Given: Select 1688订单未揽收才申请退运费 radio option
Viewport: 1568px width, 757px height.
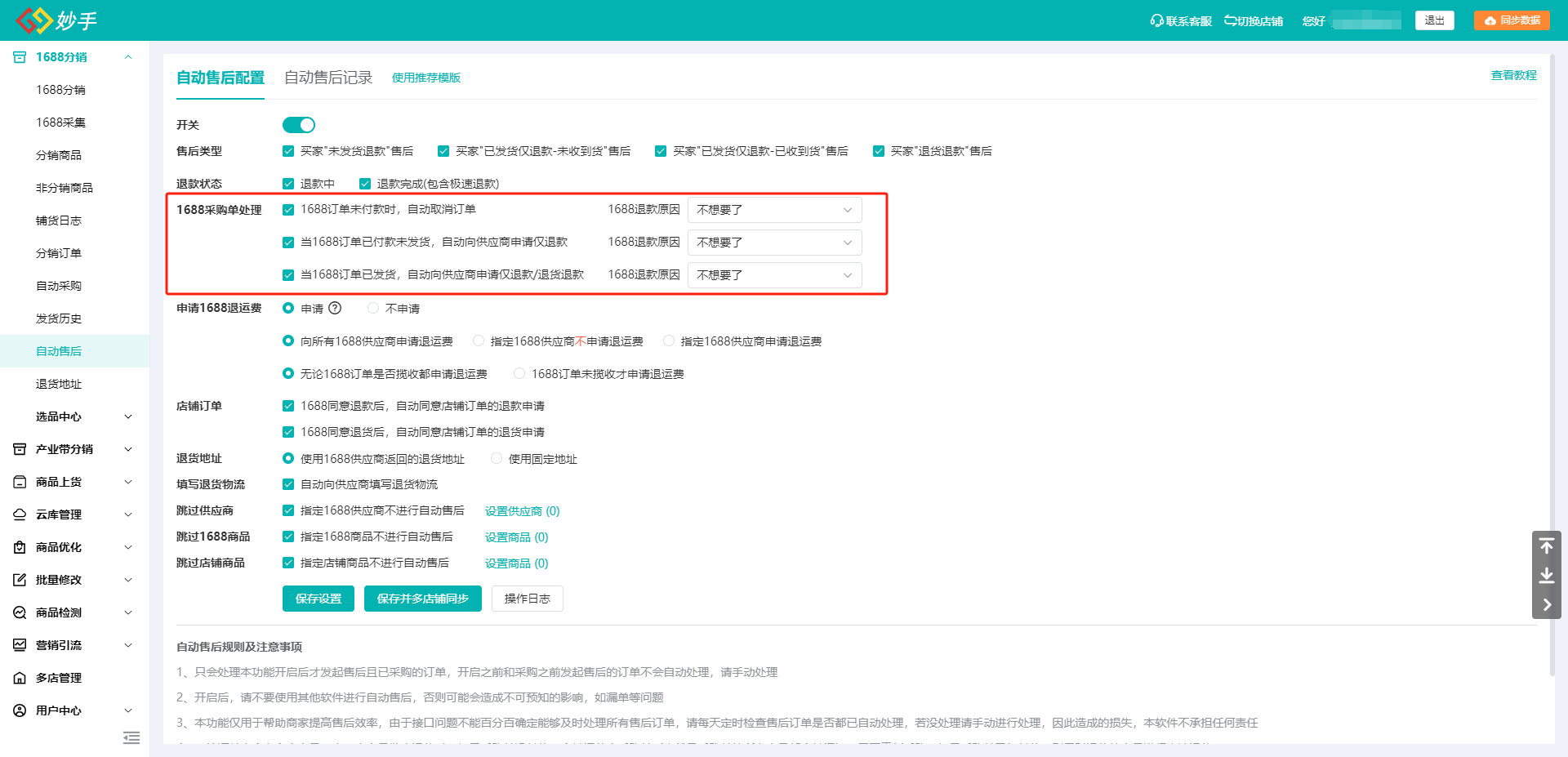Looking at the screenshot, I should coord(519,373).
